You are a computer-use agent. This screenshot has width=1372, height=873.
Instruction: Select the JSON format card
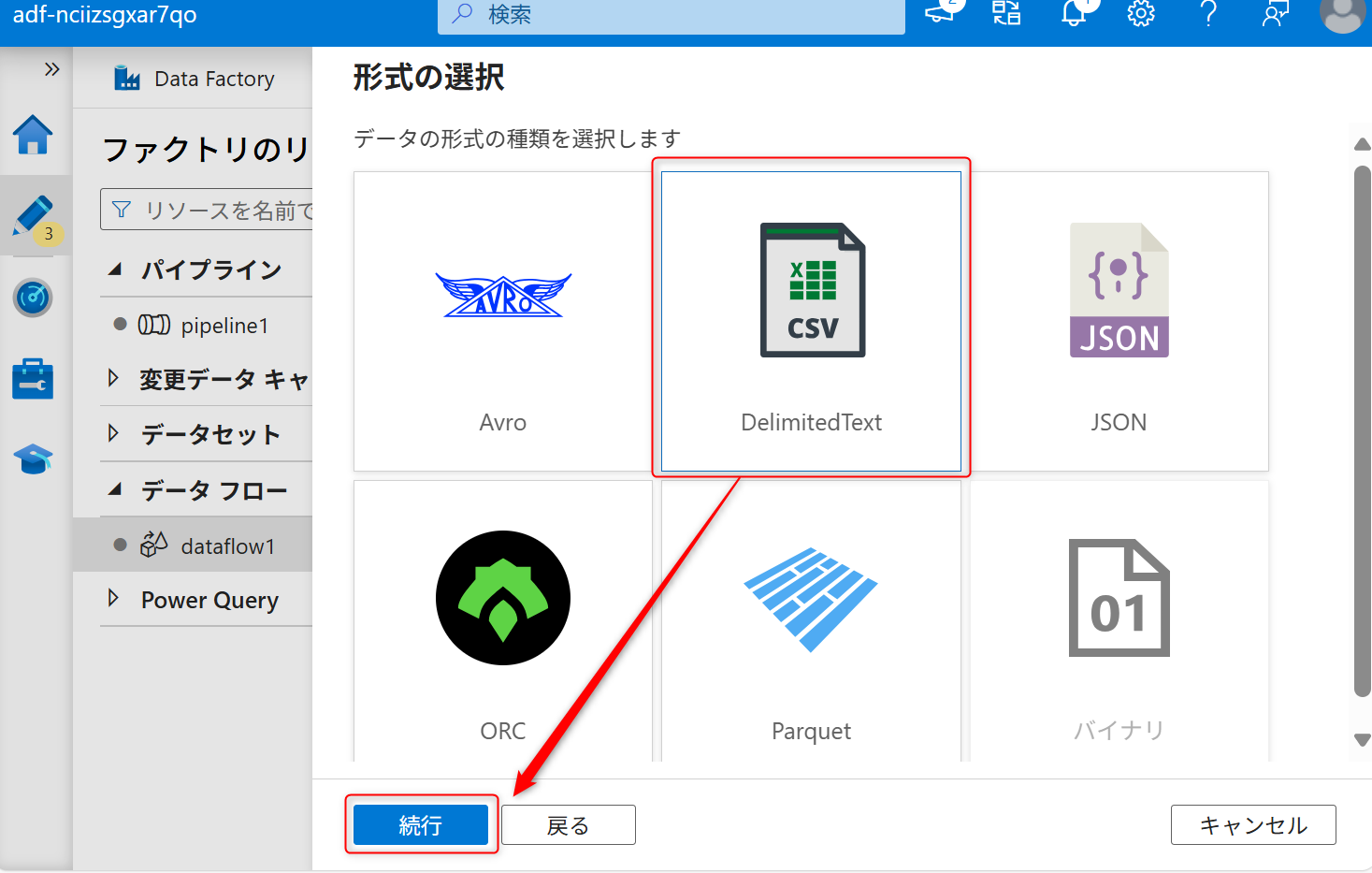tap(1119, 320)
